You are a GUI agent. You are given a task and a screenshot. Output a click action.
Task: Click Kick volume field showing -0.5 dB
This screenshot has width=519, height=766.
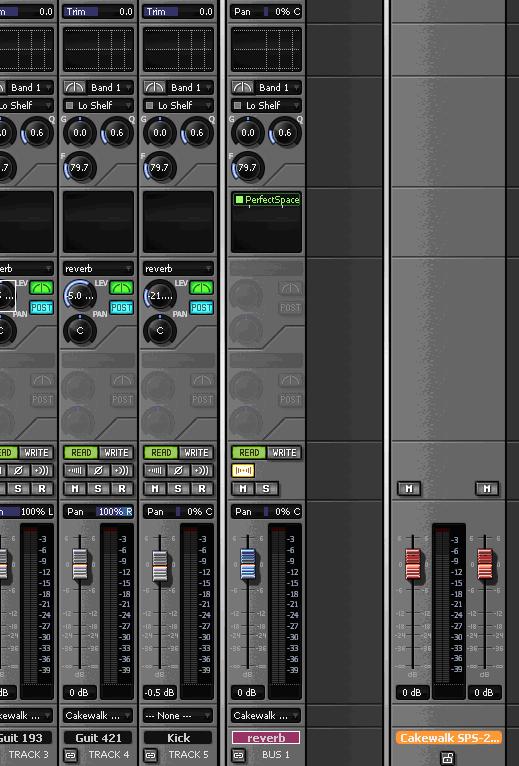point(159,692)
